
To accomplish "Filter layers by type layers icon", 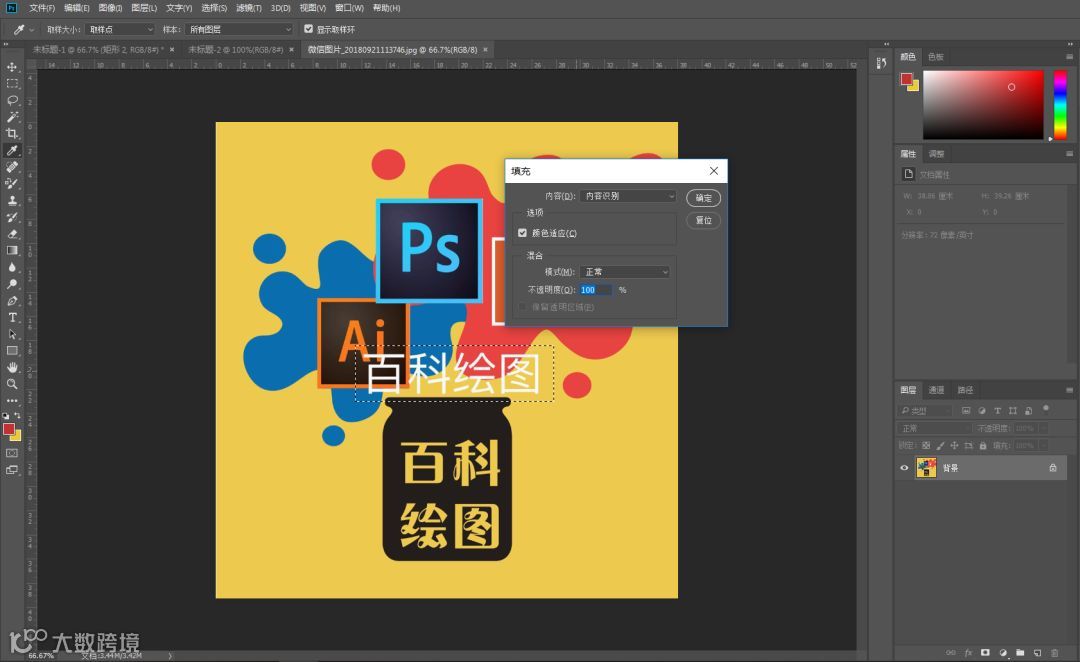I will click(997, 411).
